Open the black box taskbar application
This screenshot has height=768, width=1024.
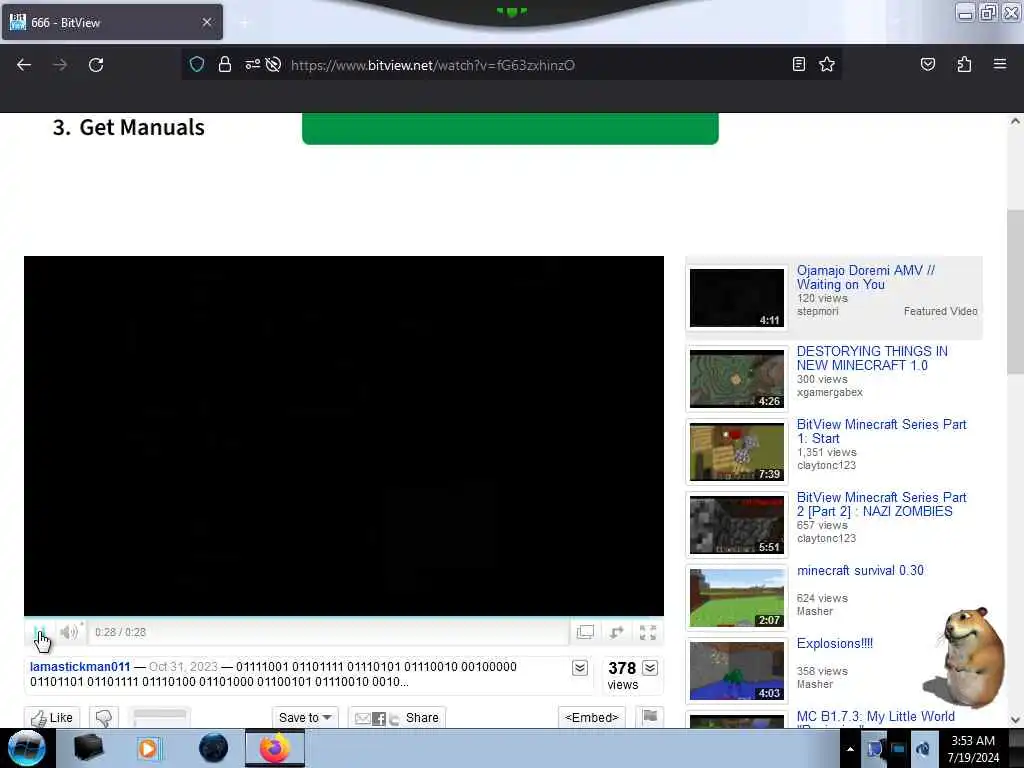point(88,748)
